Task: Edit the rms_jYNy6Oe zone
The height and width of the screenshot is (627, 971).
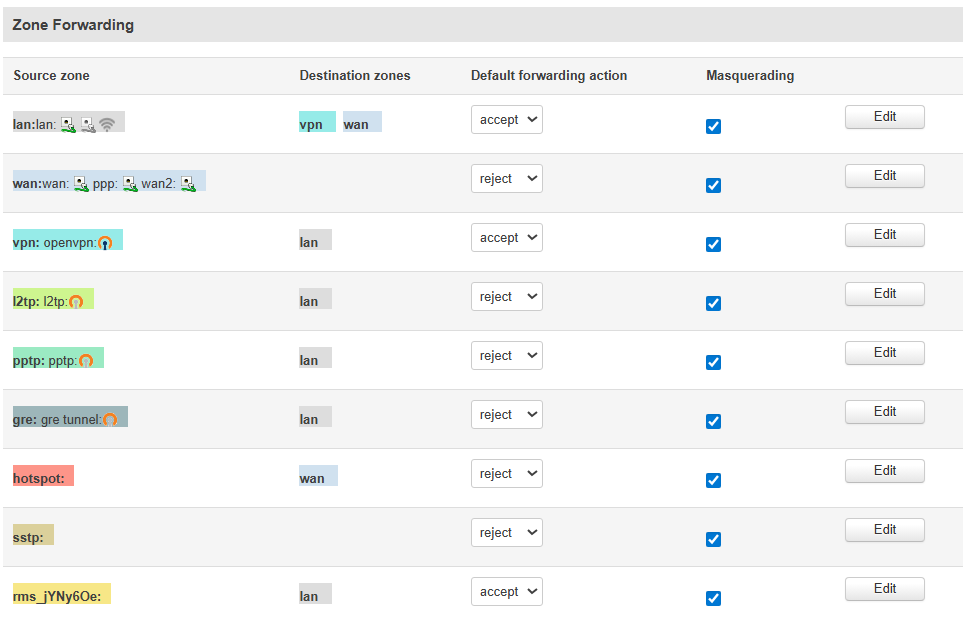Action: point(884,588)
